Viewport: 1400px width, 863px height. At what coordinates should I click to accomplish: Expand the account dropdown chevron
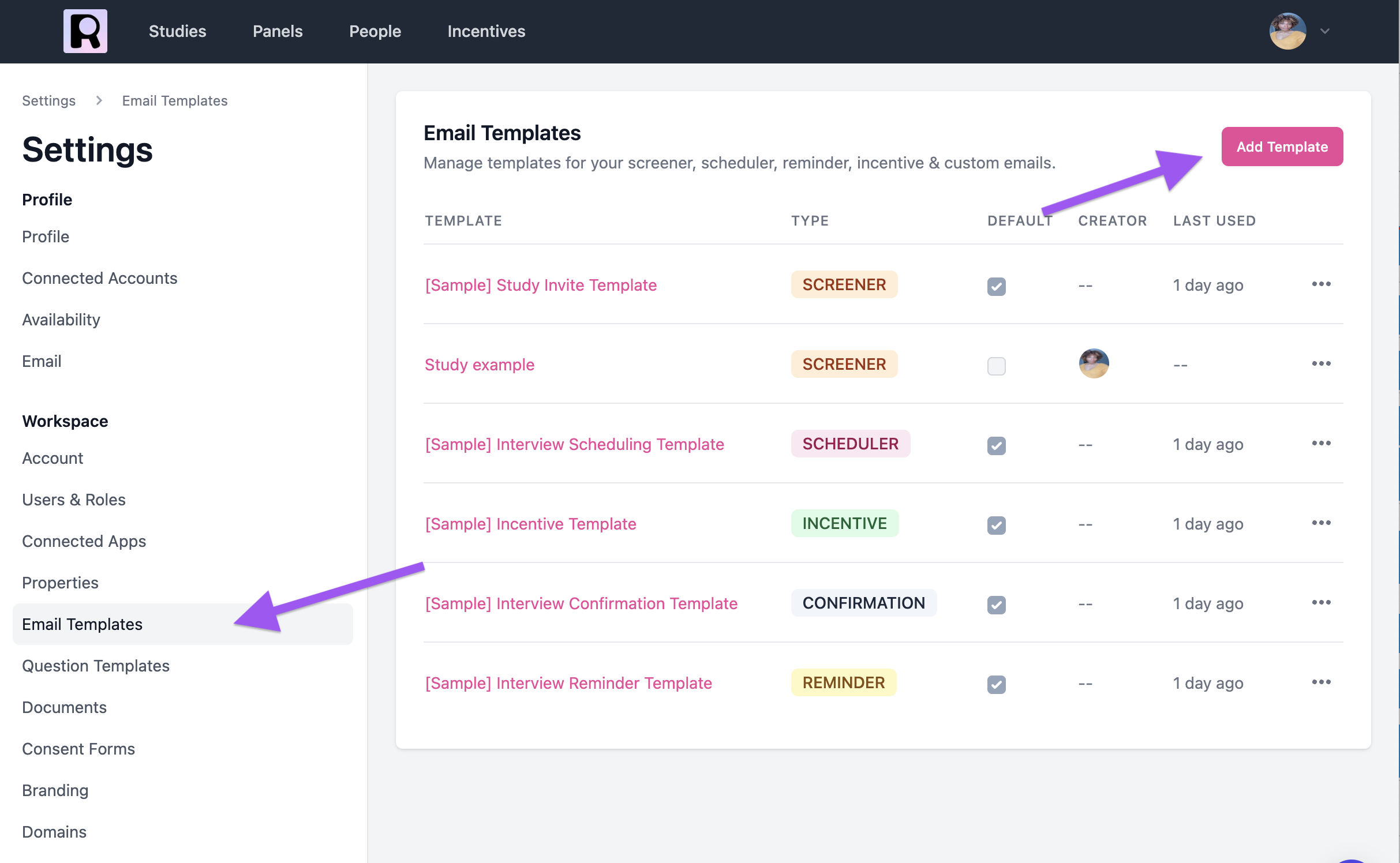point(1325,31)
